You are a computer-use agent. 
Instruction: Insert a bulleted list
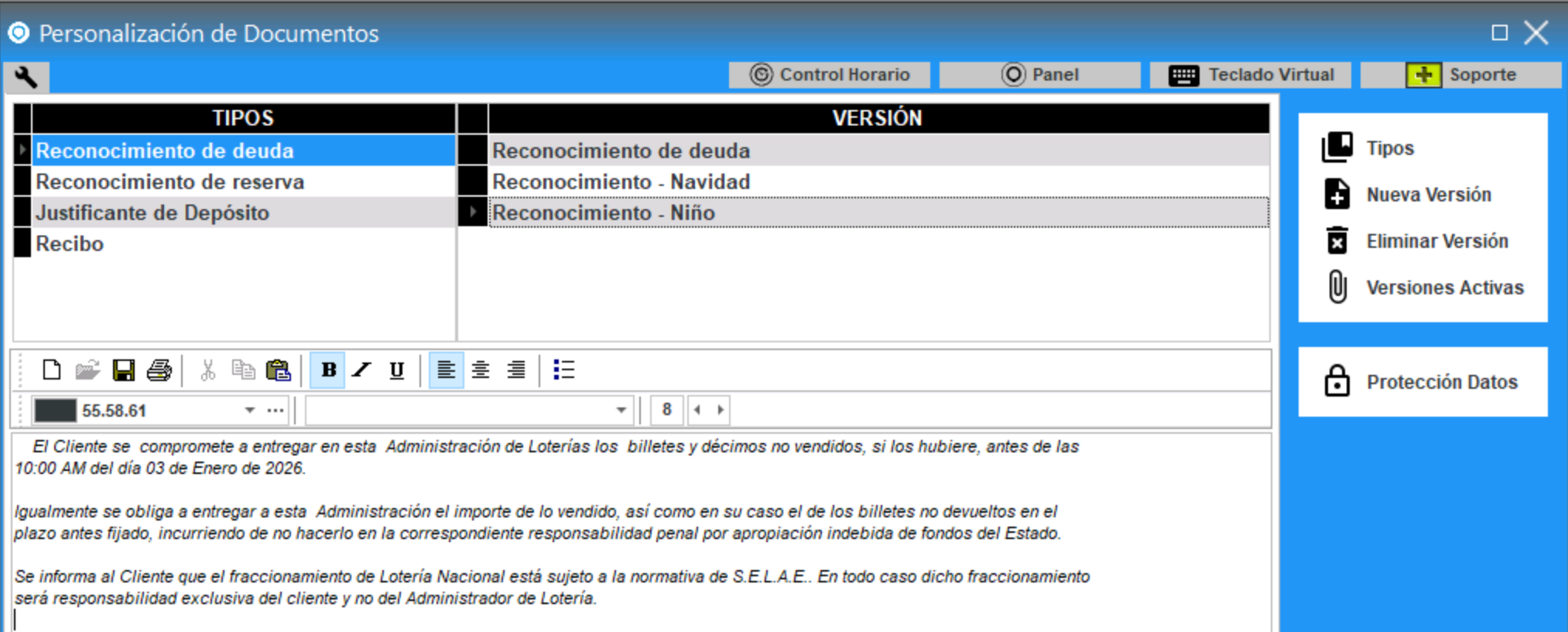564,370
